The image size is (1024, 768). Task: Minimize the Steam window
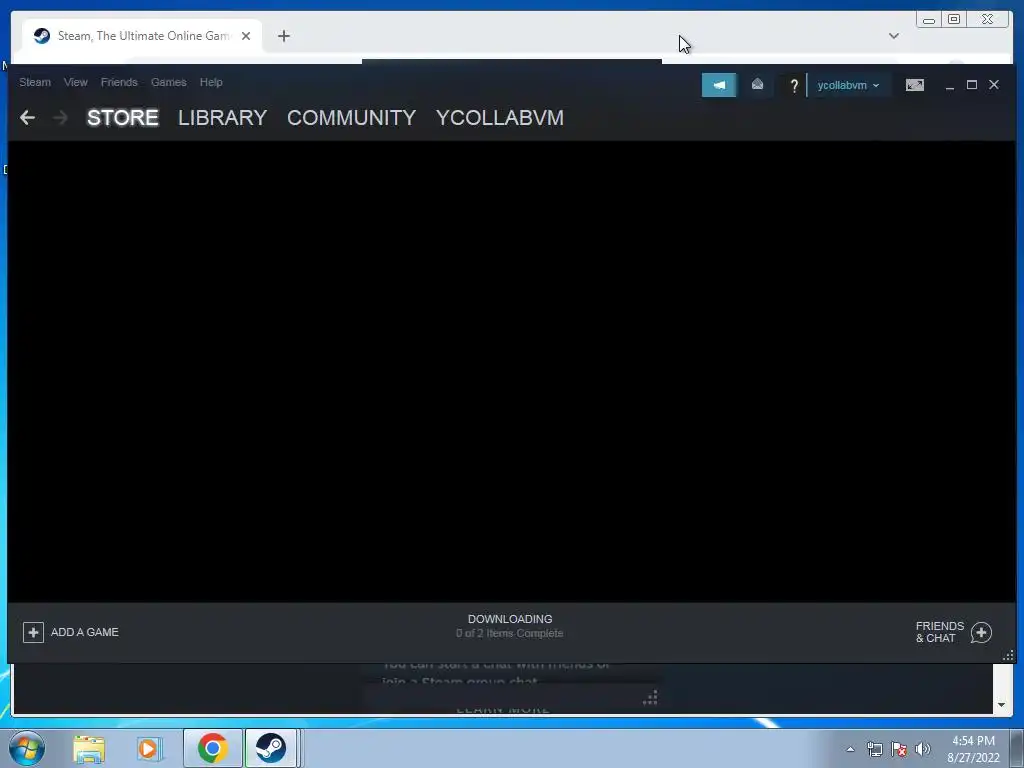(x=950, y=86)
